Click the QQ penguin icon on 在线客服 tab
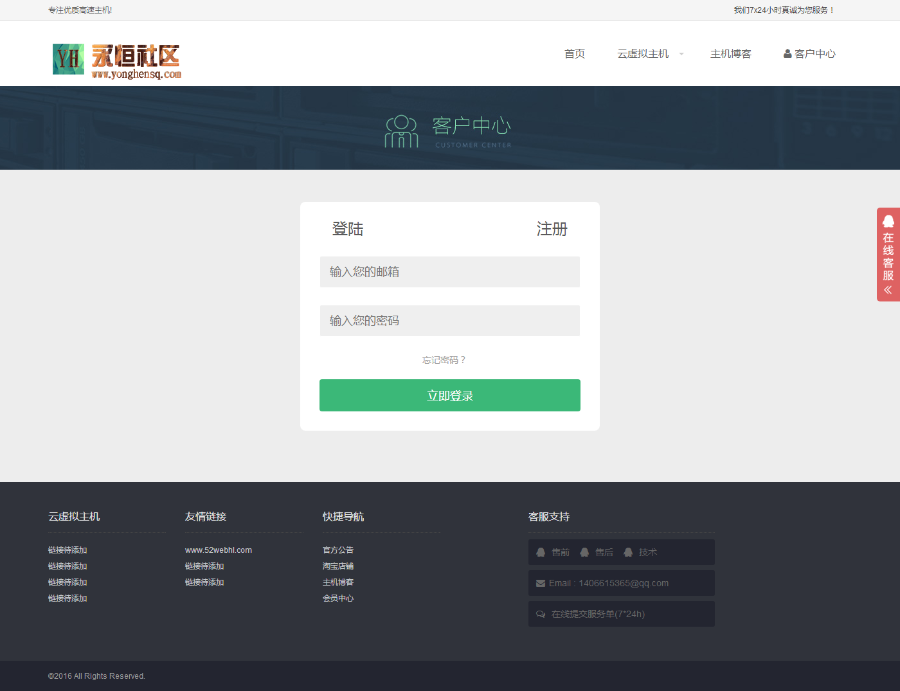The height and width of the screenshot is (691, 900). tap(888, 222)
